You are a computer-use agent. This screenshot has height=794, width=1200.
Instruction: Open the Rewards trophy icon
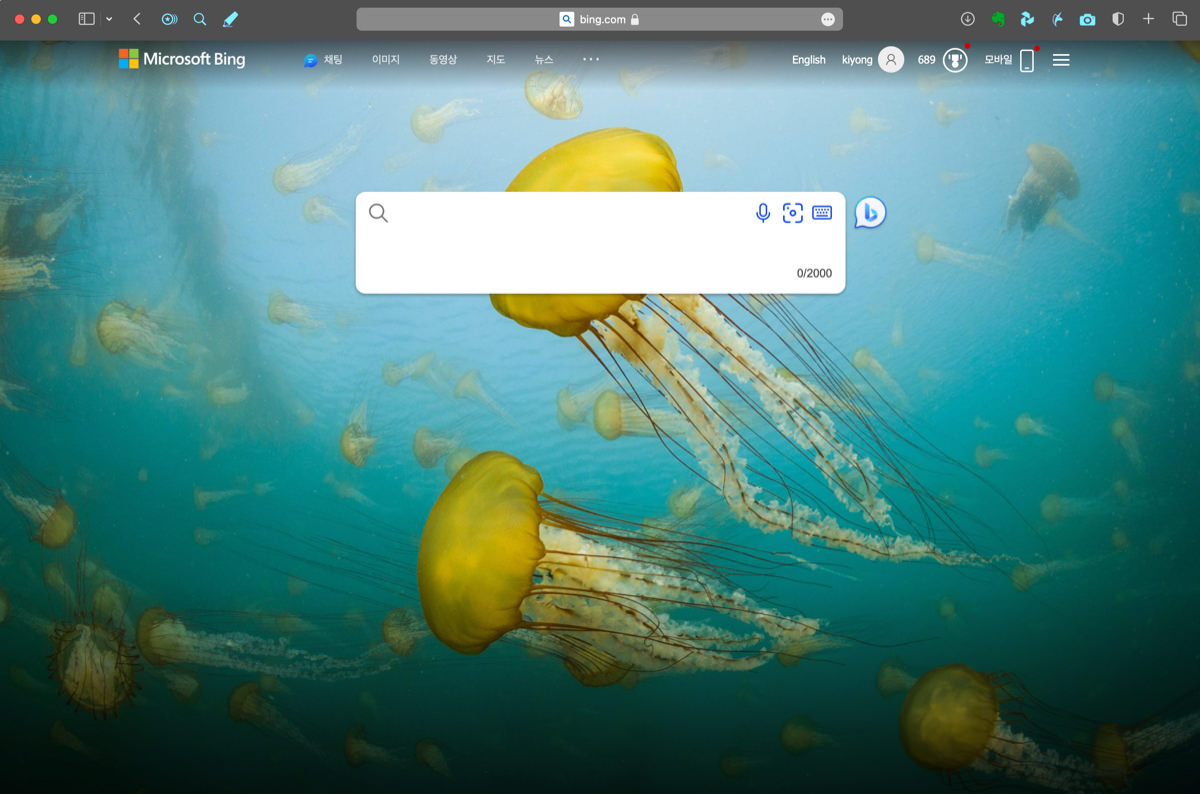click(x=955, y=60)
